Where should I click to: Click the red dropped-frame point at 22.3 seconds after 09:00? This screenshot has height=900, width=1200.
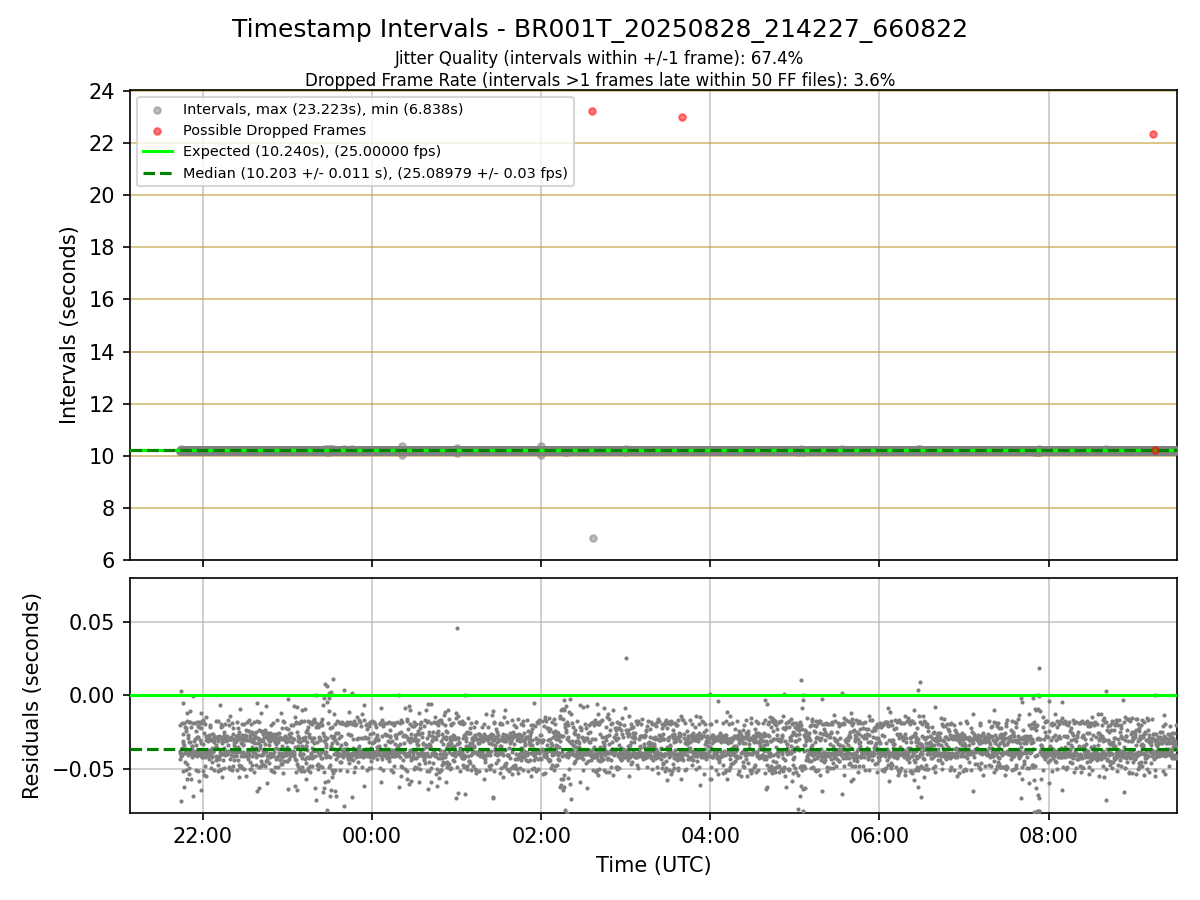coord(1153,134)
